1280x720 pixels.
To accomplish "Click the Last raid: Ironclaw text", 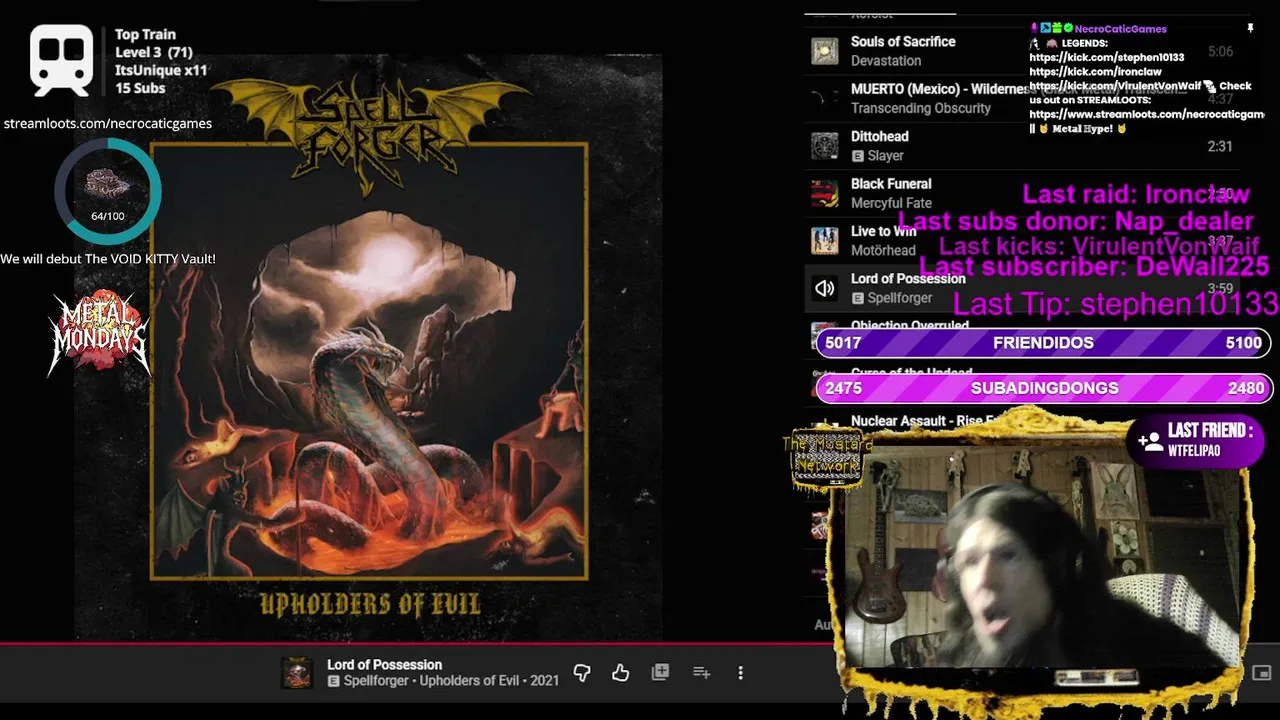I will coord(1136,194).
